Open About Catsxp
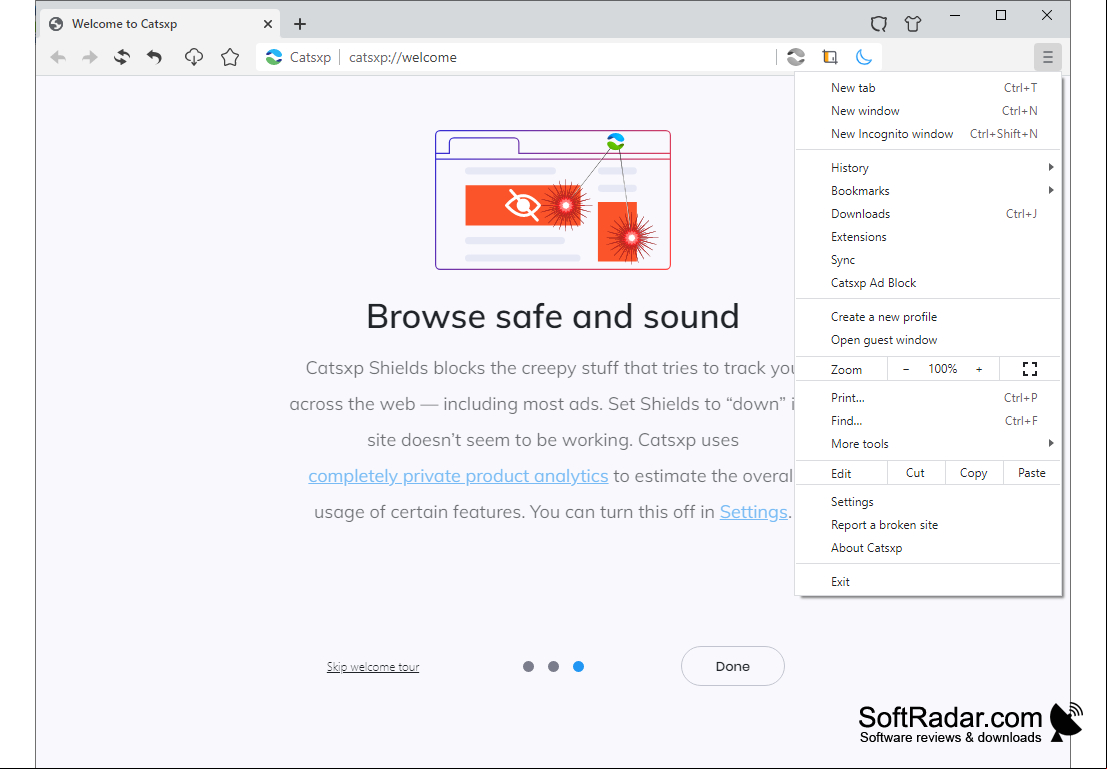The height and width of the screenshot is (769, 1107). (x=928, y=548)
